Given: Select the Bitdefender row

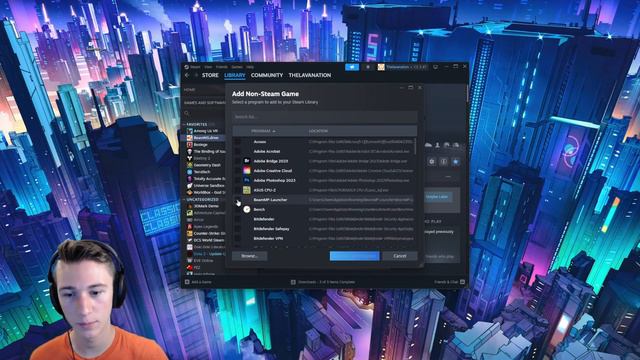Looking at the screenshot, I should pos(324,219).
